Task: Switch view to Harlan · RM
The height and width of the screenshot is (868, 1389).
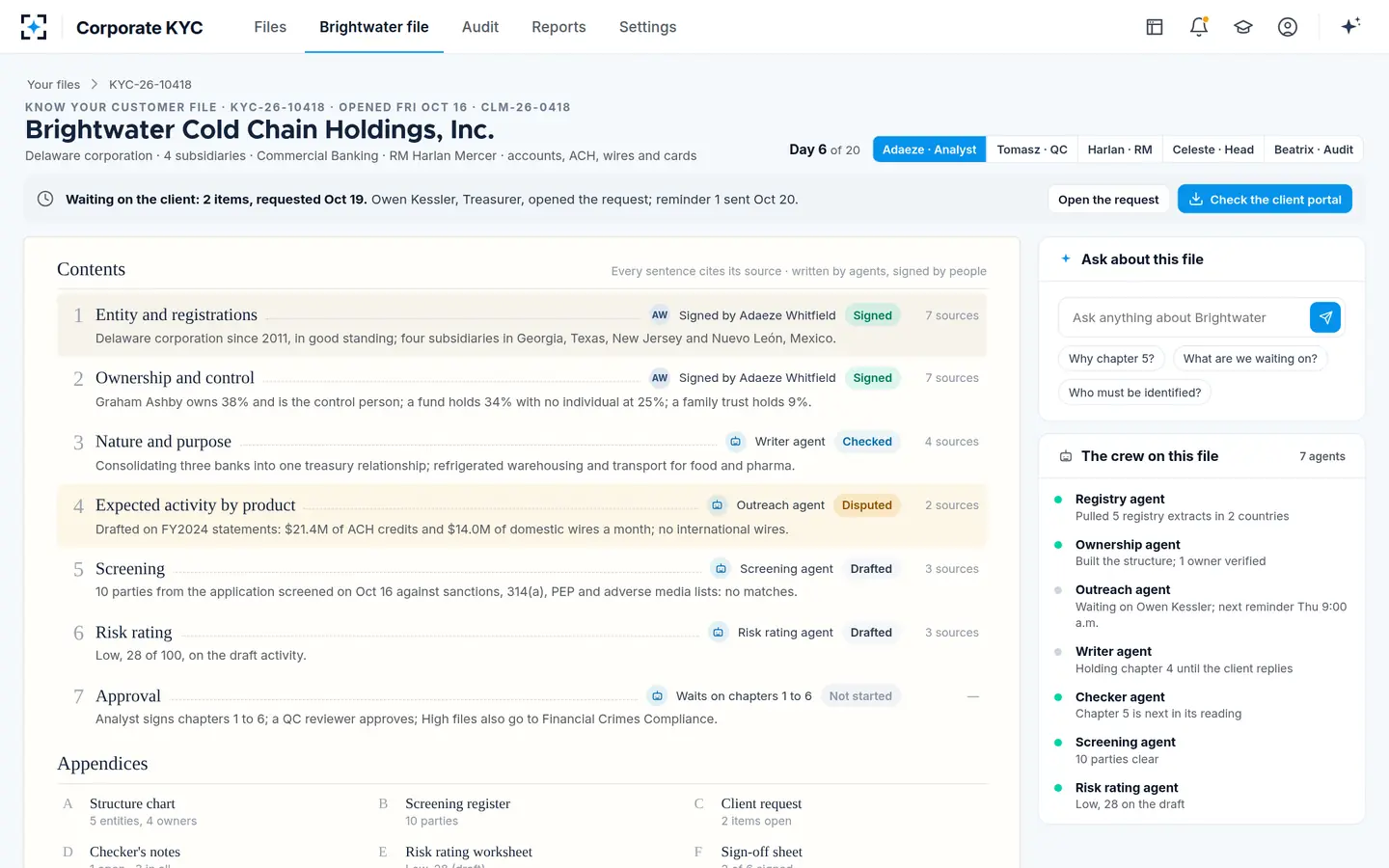Action: click(x=1120, y=149)
